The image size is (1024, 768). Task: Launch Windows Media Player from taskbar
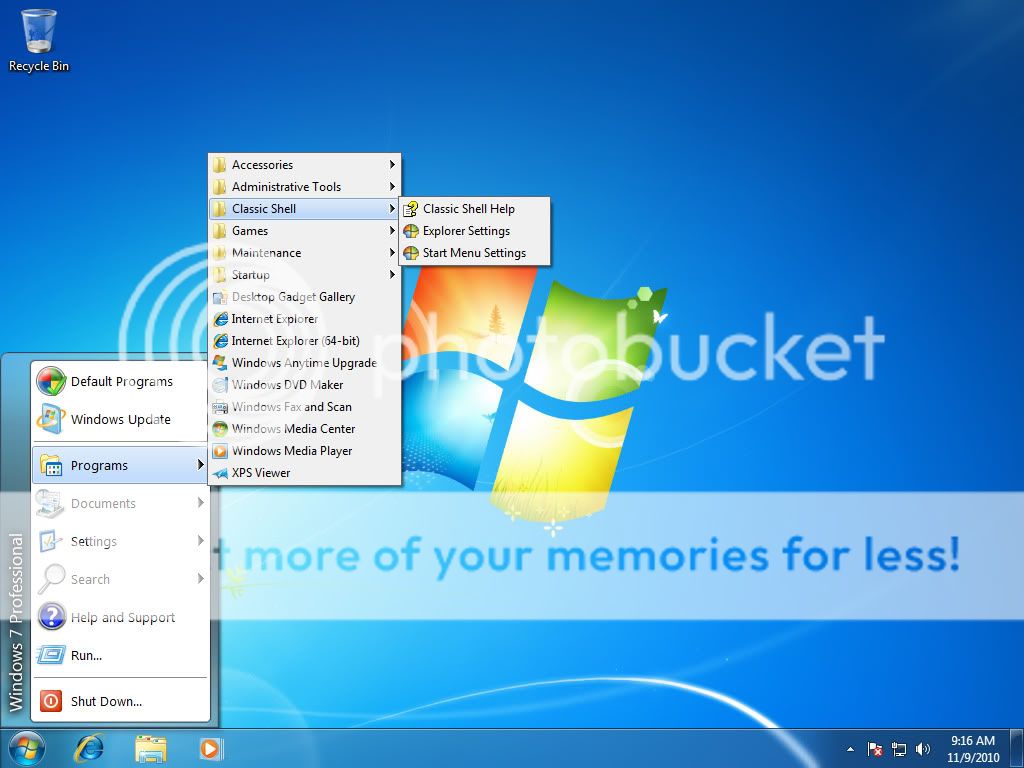point(210,748)
